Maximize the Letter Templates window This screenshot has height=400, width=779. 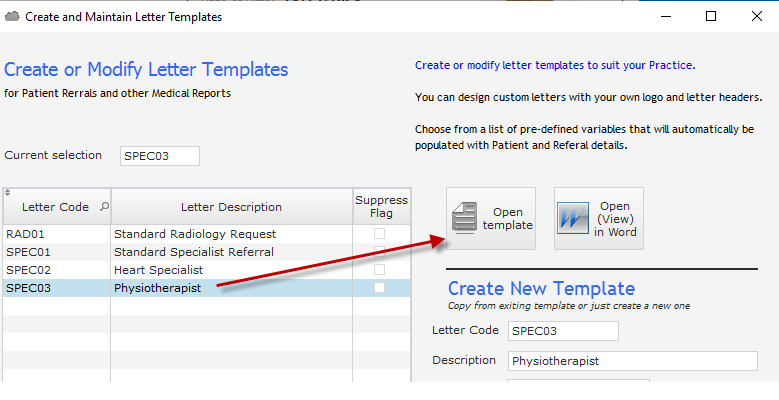pyautogui.click(x=711, y=16)
